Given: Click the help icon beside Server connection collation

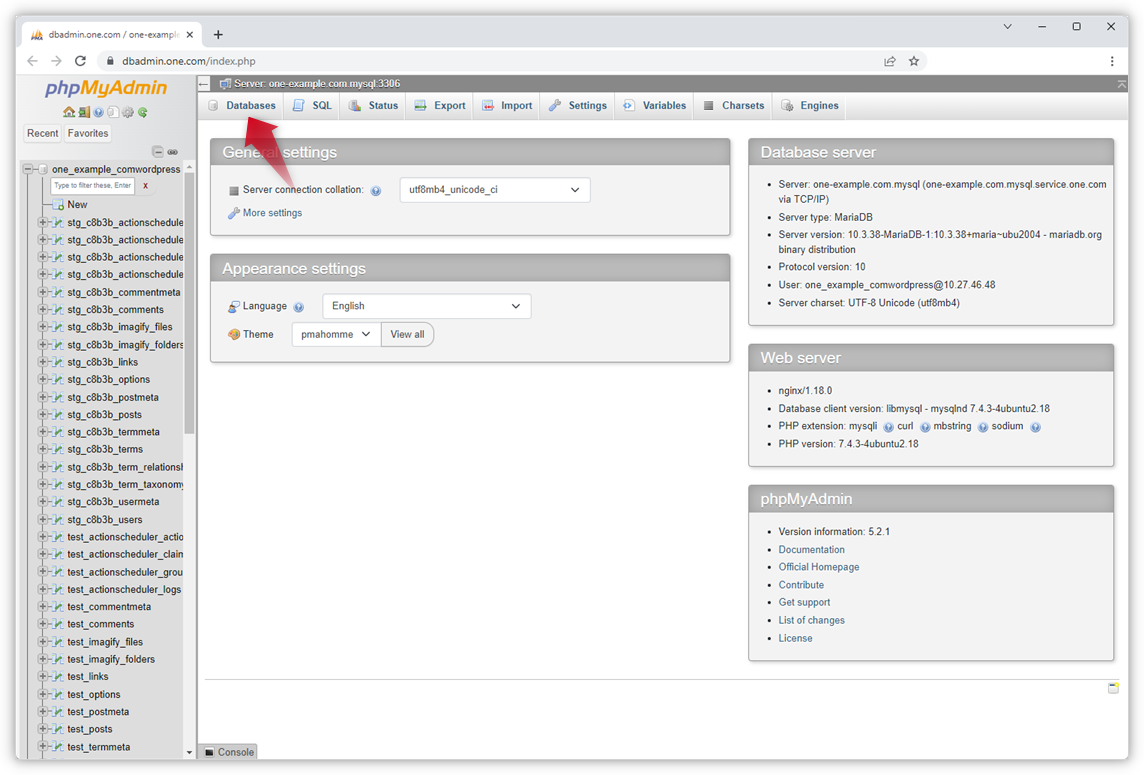Looking at the screenshot, I should coord(375,189).
